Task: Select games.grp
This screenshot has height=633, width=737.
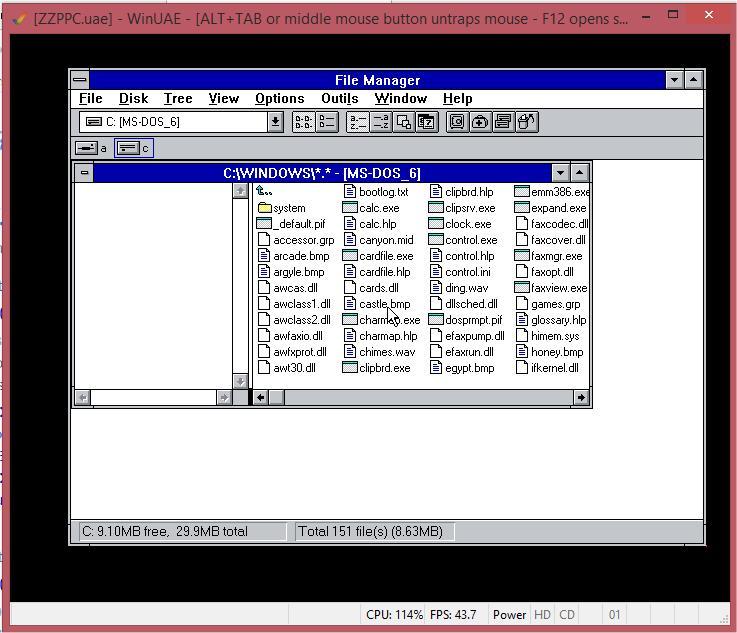Action: pos(548,304)
